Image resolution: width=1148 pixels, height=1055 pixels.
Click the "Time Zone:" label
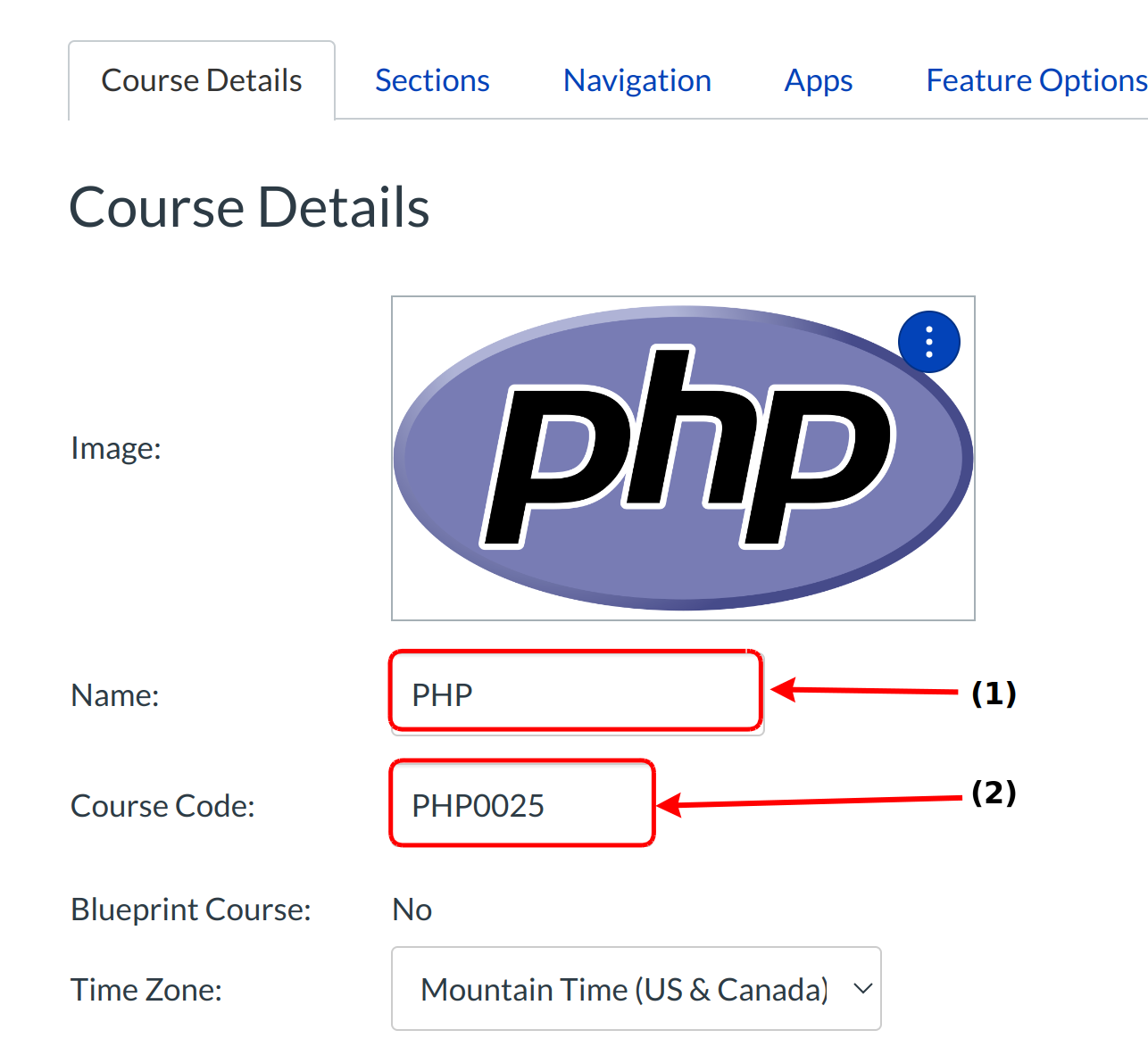146,990
